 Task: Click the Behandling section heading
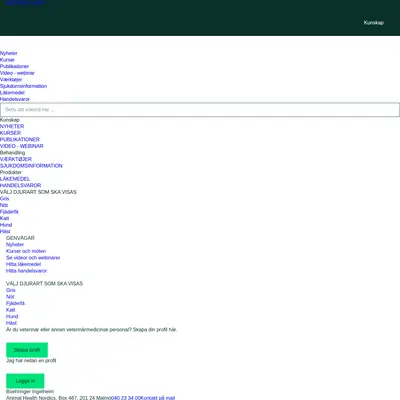pyautogui.click(x=13, y=153)
